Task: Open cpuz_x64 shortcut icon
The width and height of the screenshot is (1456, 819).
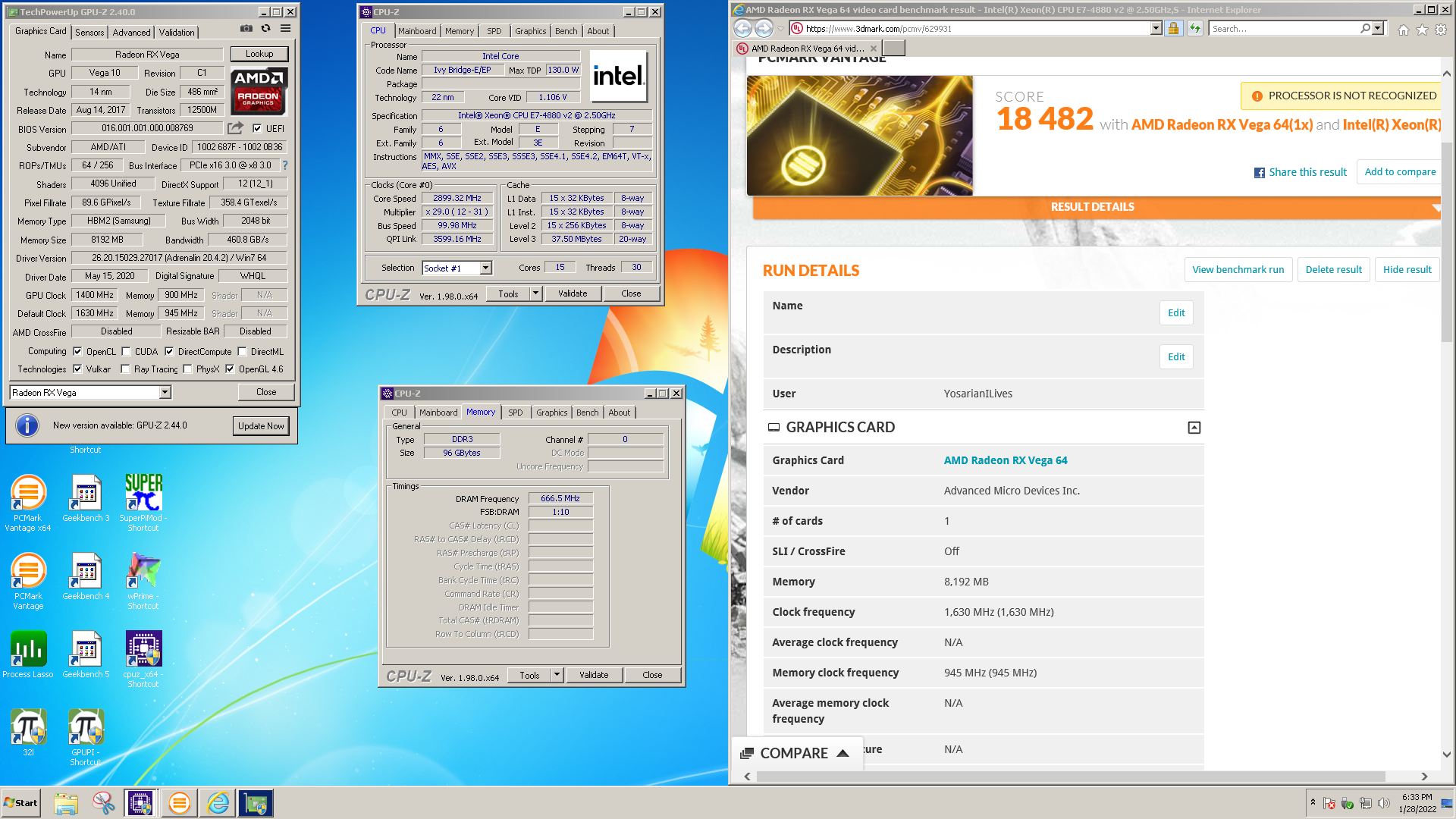Action: pyautogui.click(x=143, y=659)
